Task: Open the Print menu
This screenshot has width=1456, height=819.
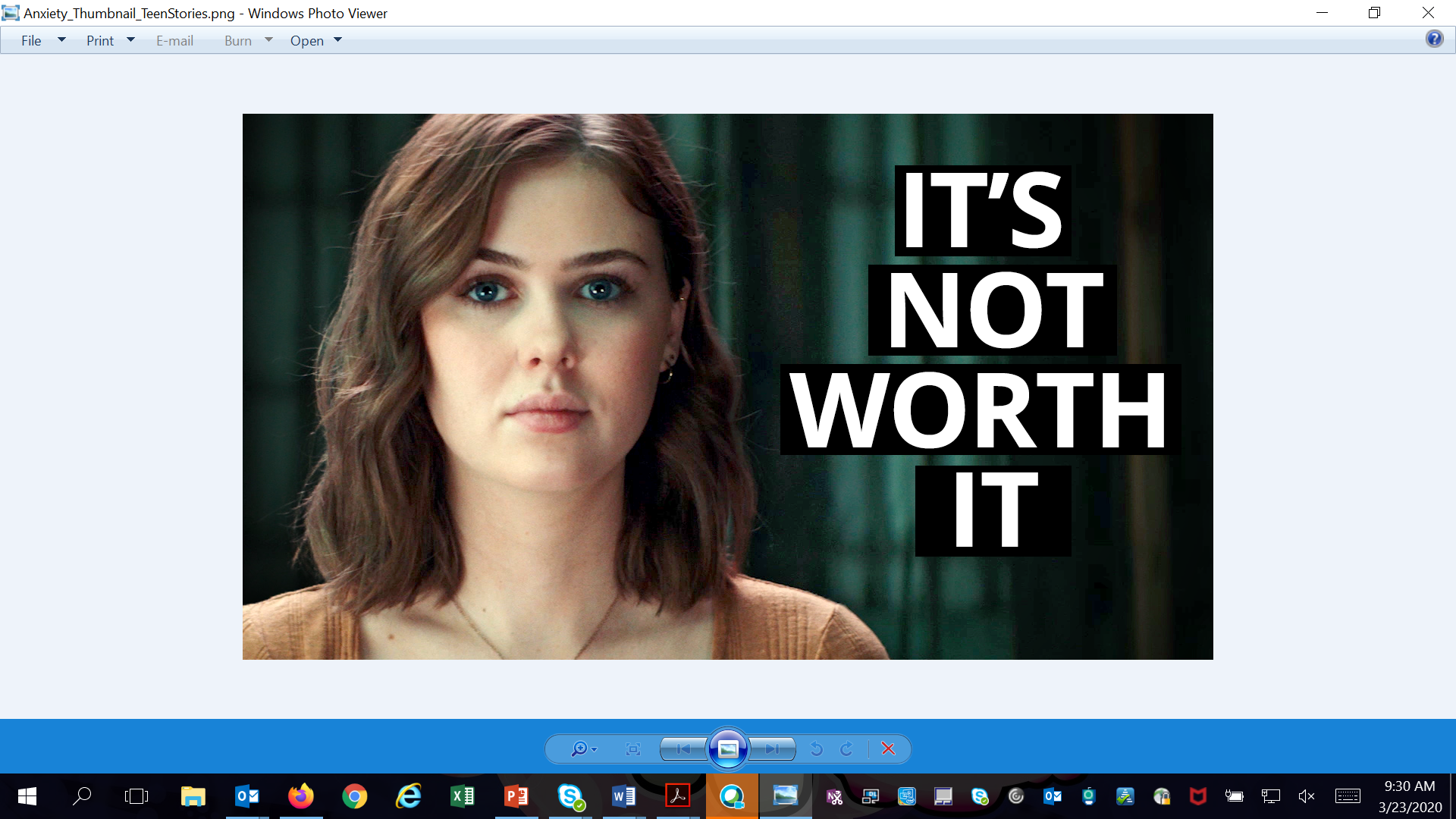Action: click(99, 41)
